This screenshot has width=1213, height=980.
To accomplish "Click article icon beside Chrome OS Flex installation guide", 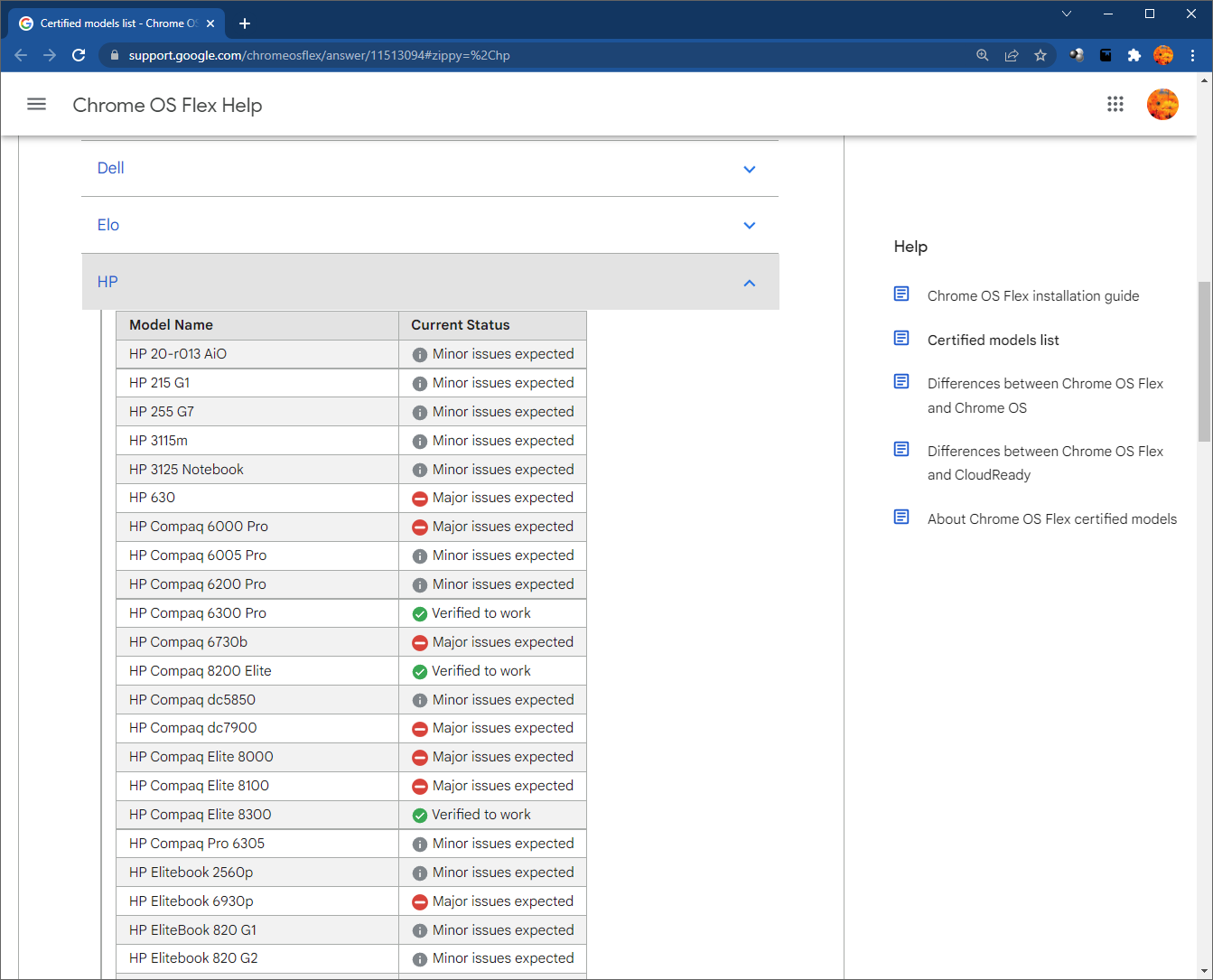I will tap(901, 294).
